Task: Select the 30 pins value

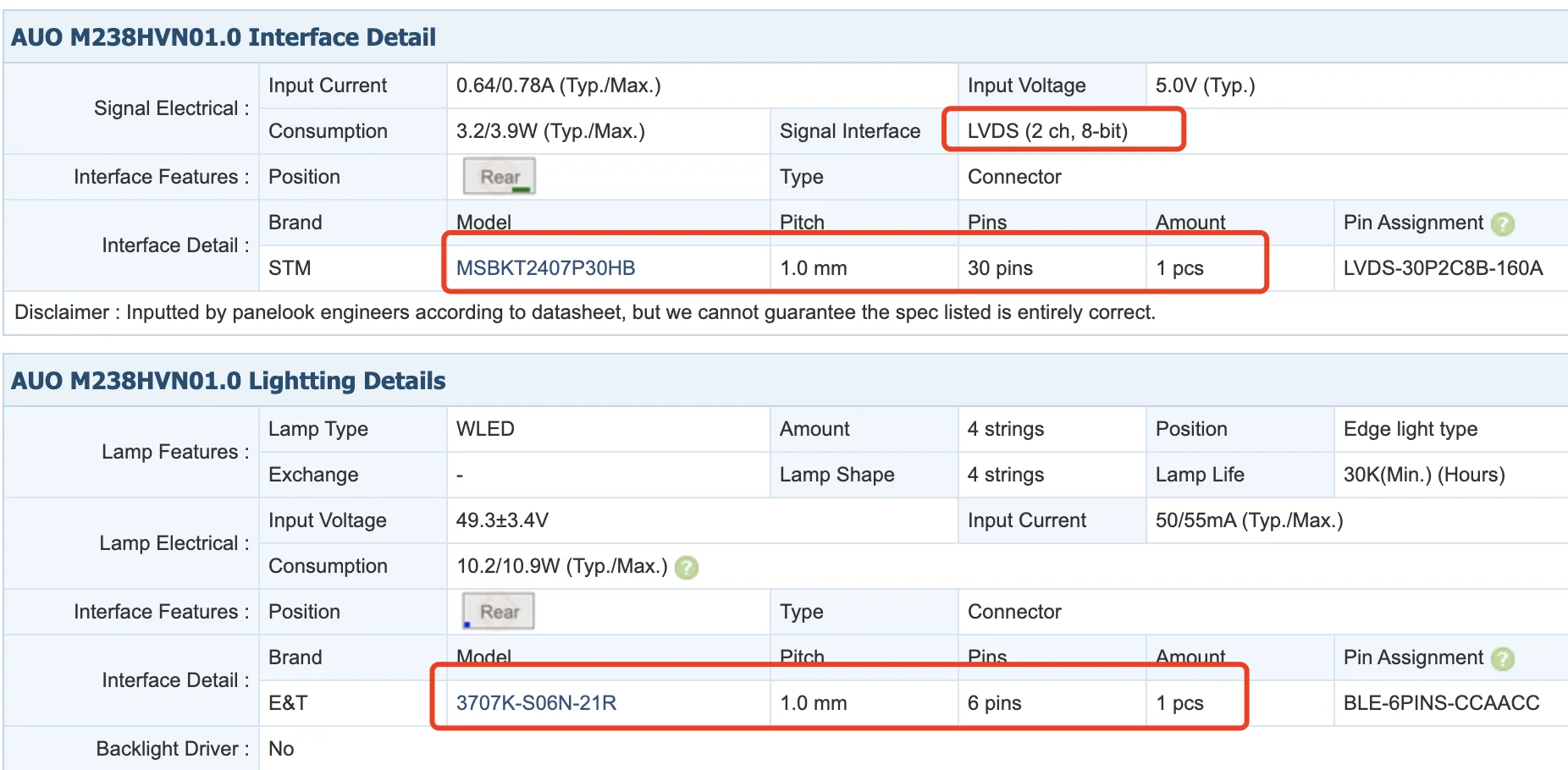Action: (x=1000, y=268)
